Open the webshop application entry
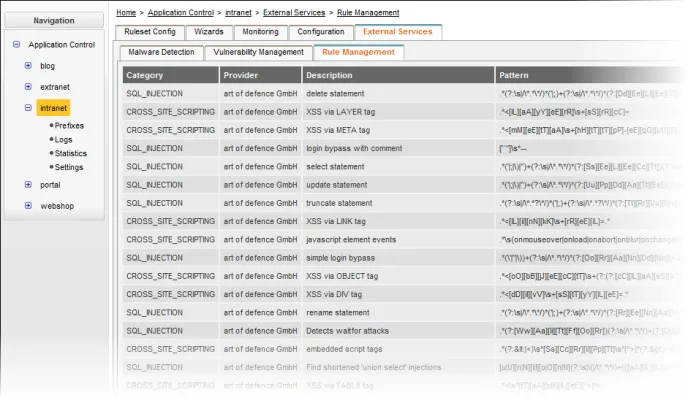The height and width of the screenshot is (400, 688). tap(57, 206)
